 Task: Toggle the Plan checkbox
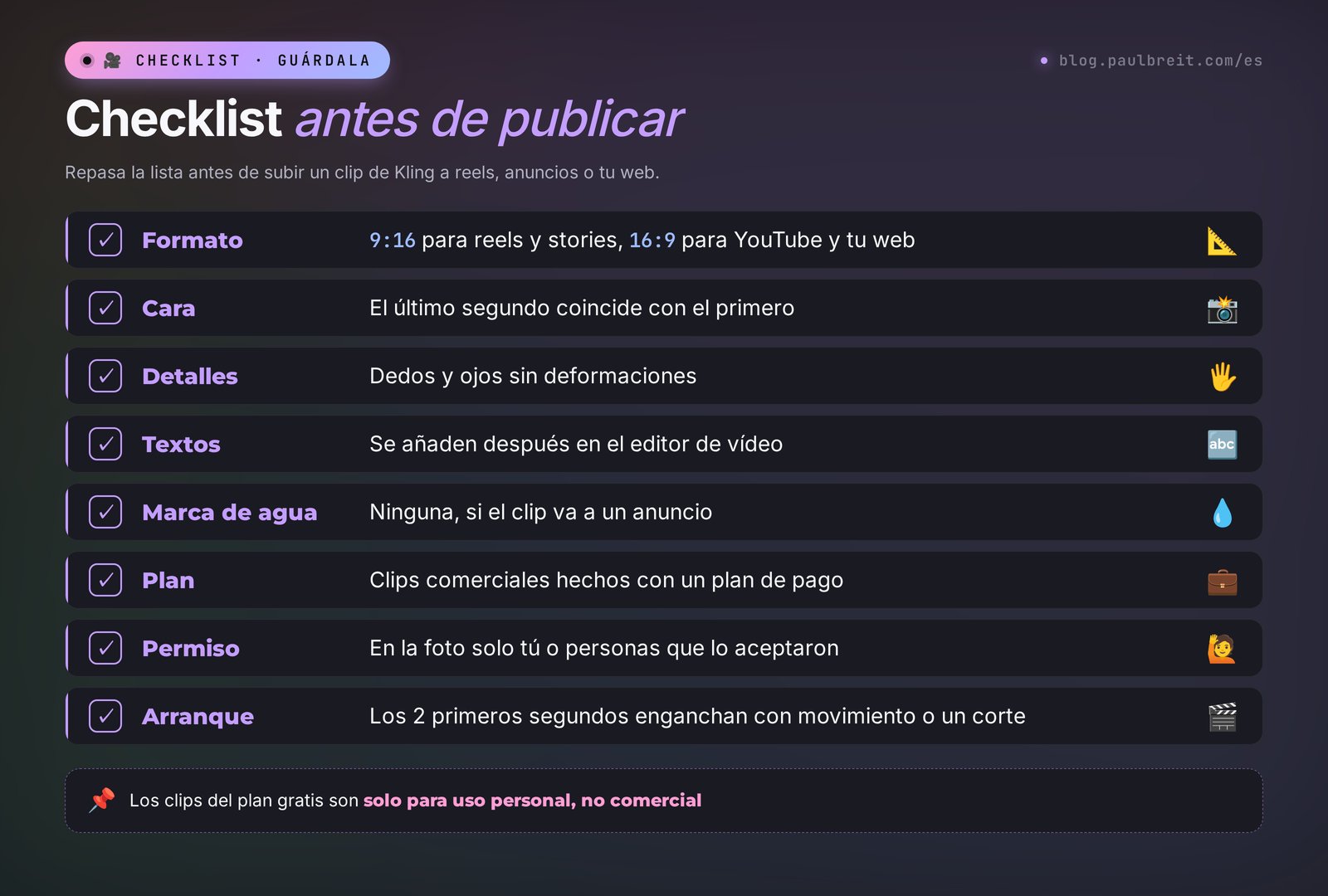tap(105, 580)
